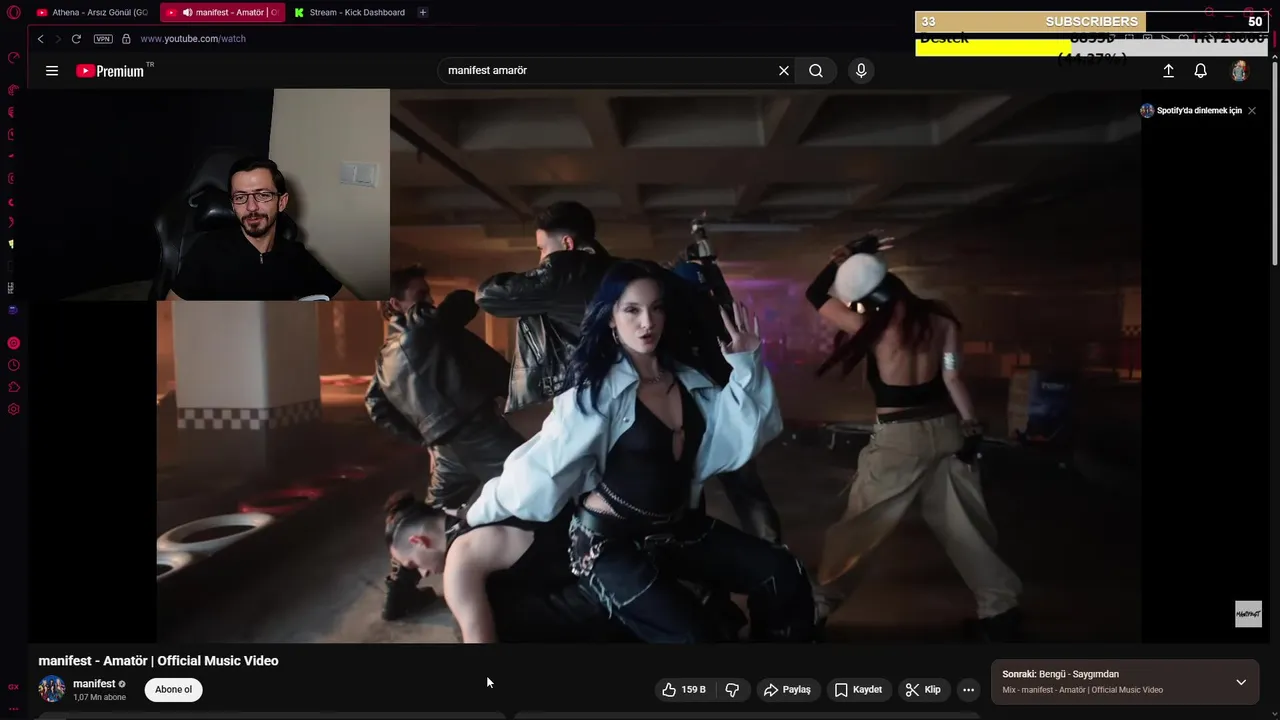Viewport: 1280px width, 720px height.
Task: View site security lock information
Action: pyautogui.click(x=126, y=39)
